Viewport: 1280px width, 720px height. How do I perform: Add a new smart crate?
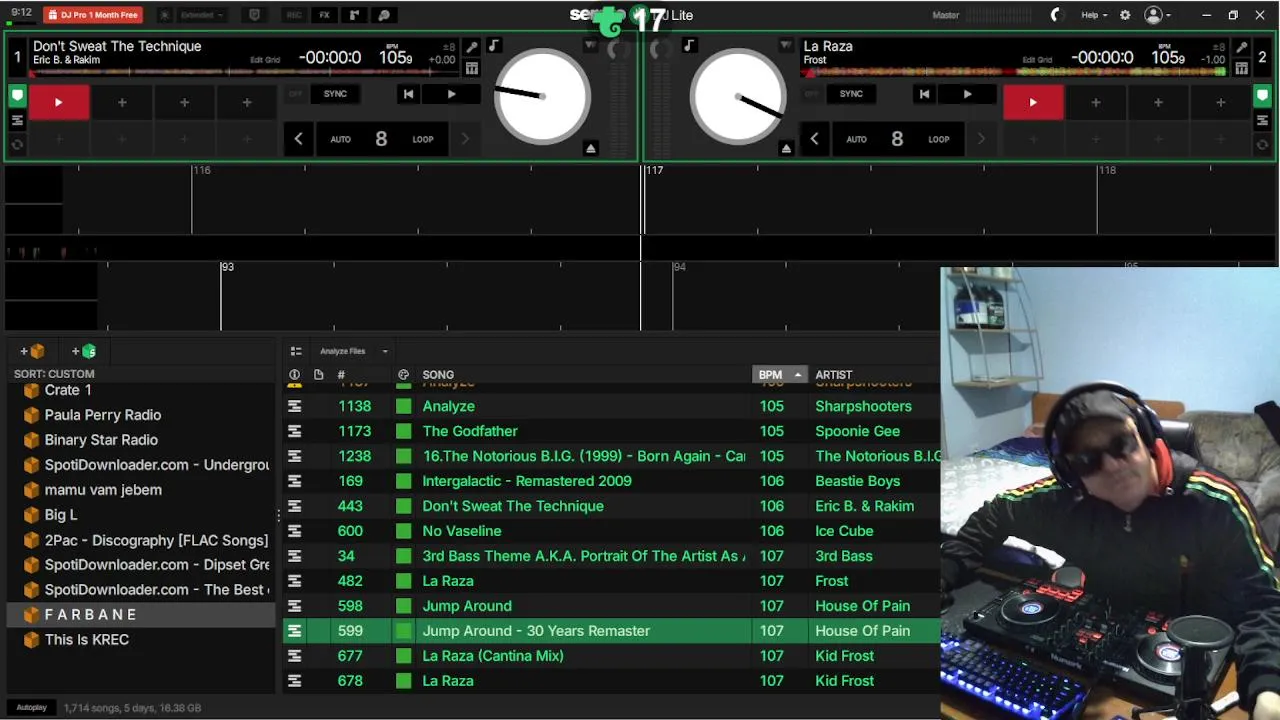(84, 351)
